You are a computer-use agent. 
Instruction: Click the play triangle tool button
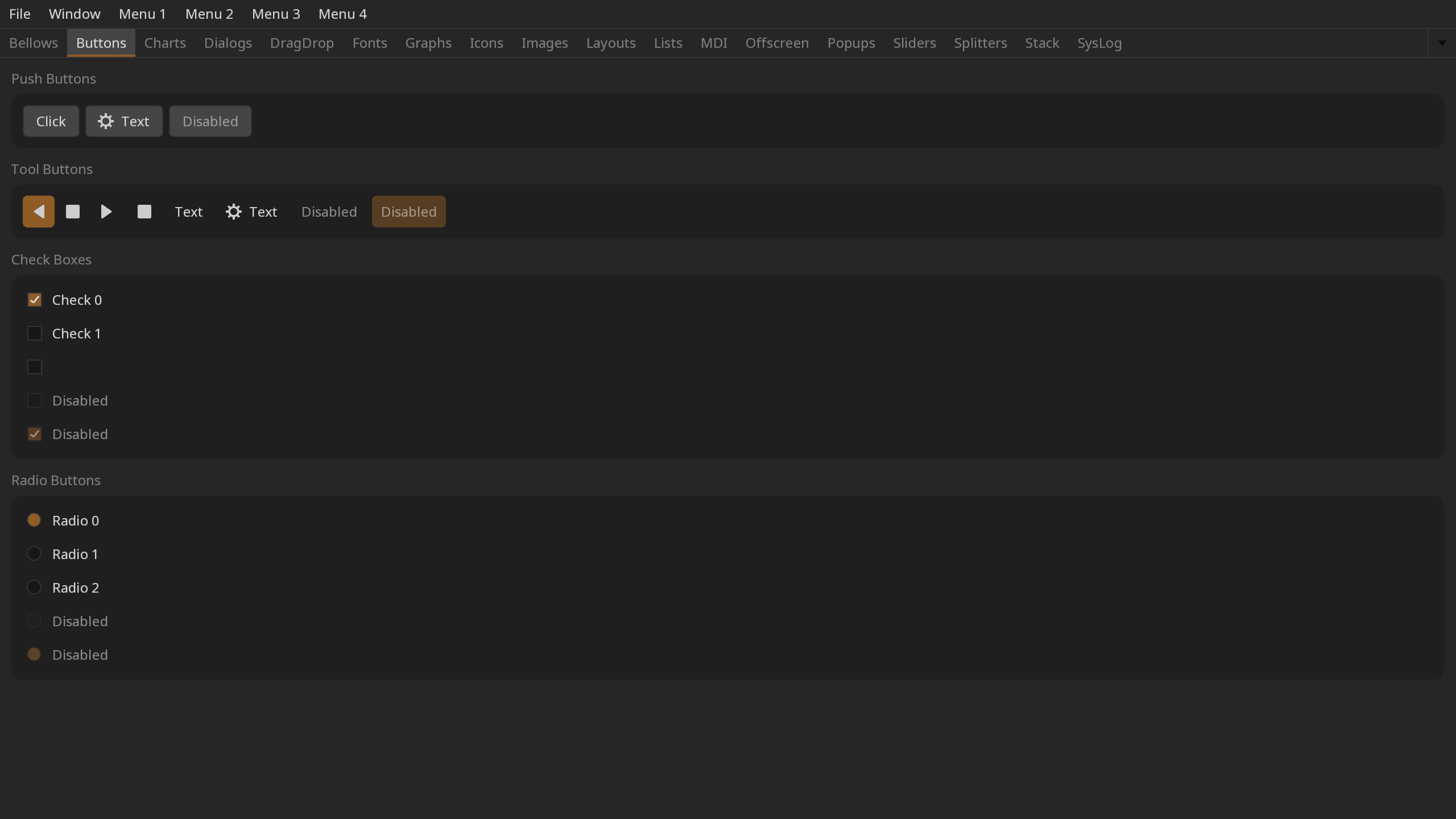[106, 212]
